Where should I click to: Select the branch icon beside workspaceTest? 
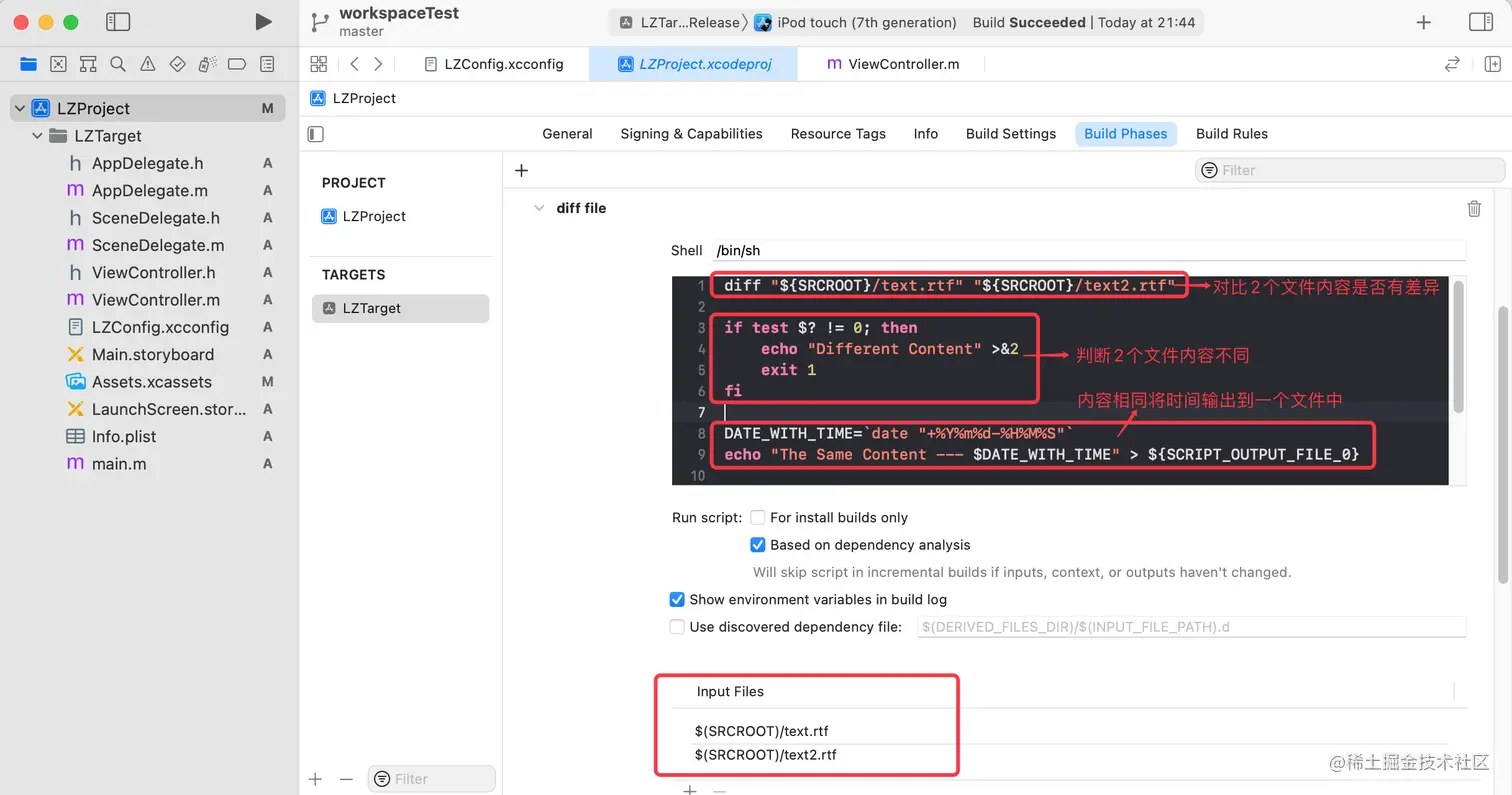tap(319, 22)
